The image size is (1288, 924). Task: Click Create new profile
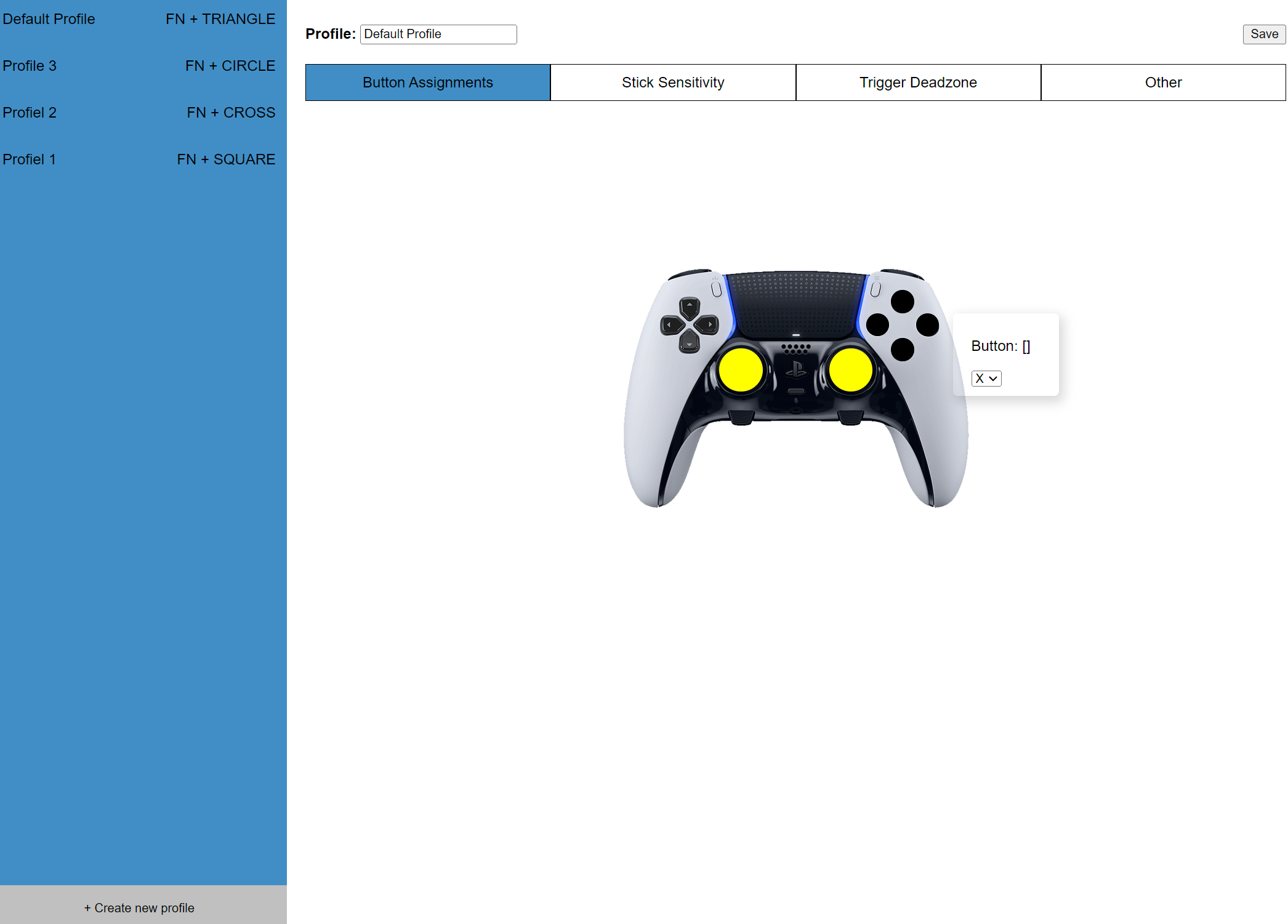click(x=139, y=907)
